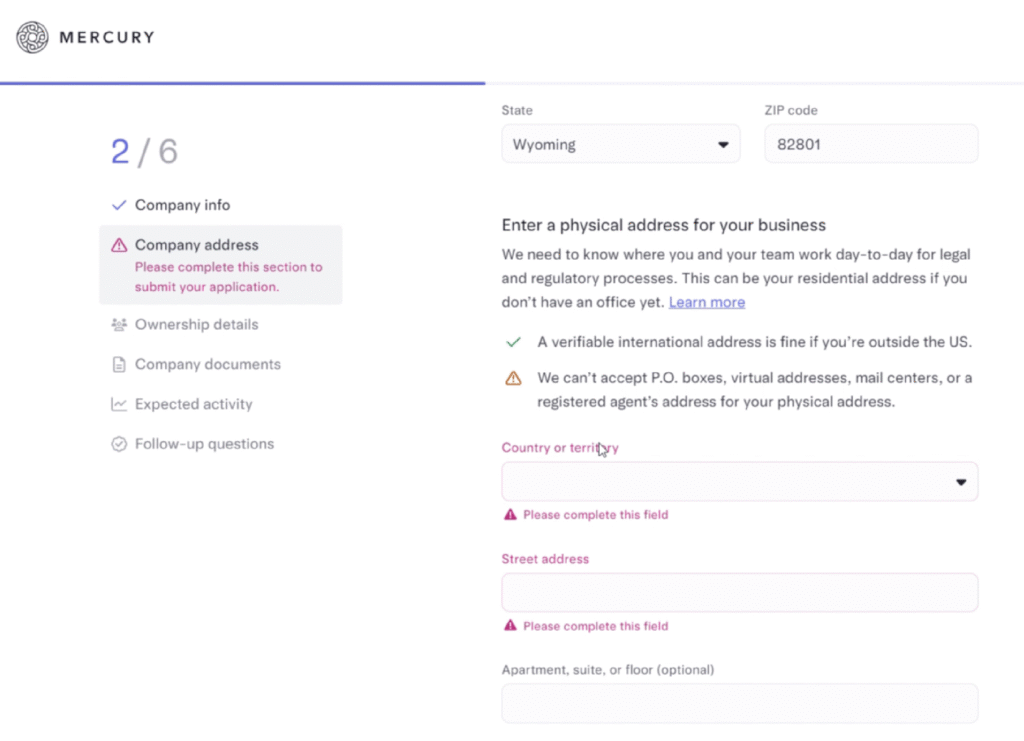Click the MERCURY wordmark text
Screen dimensions: 1024x741
pyautogui.click(x=107, y=38)
